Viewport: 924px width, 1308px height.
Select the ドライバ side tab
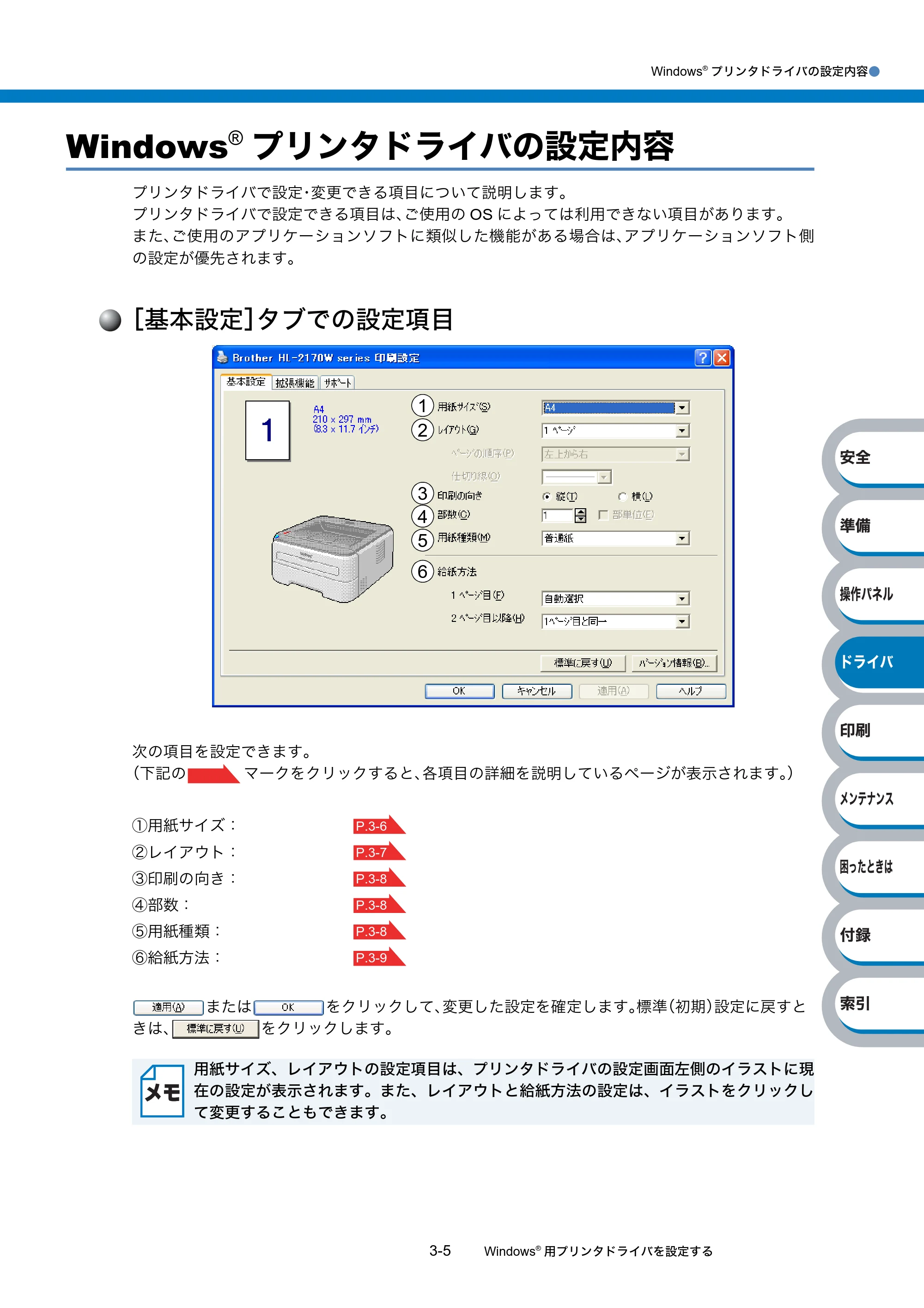(x=878, y=662)
